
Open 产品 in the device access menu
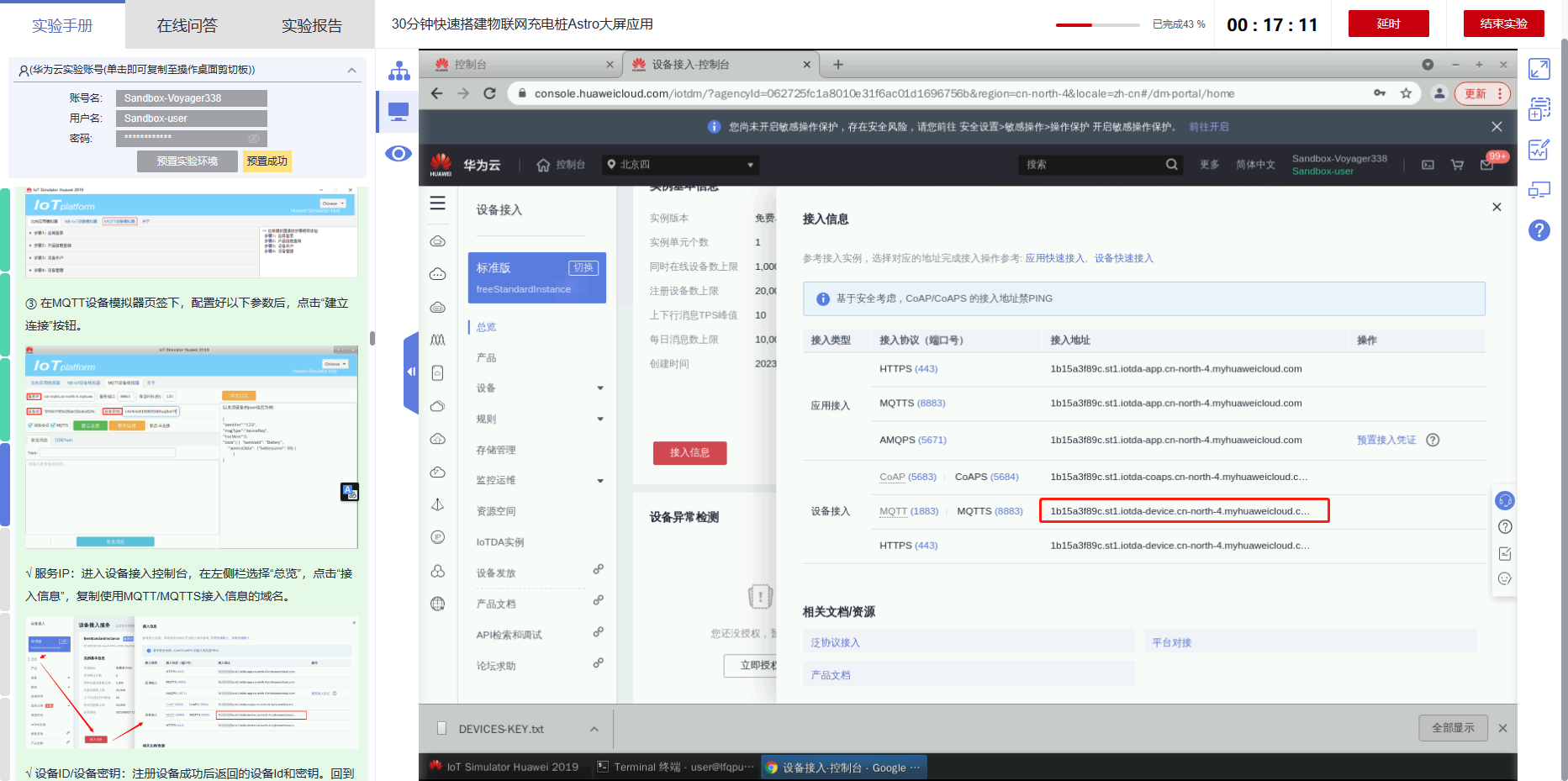[487, 357]
